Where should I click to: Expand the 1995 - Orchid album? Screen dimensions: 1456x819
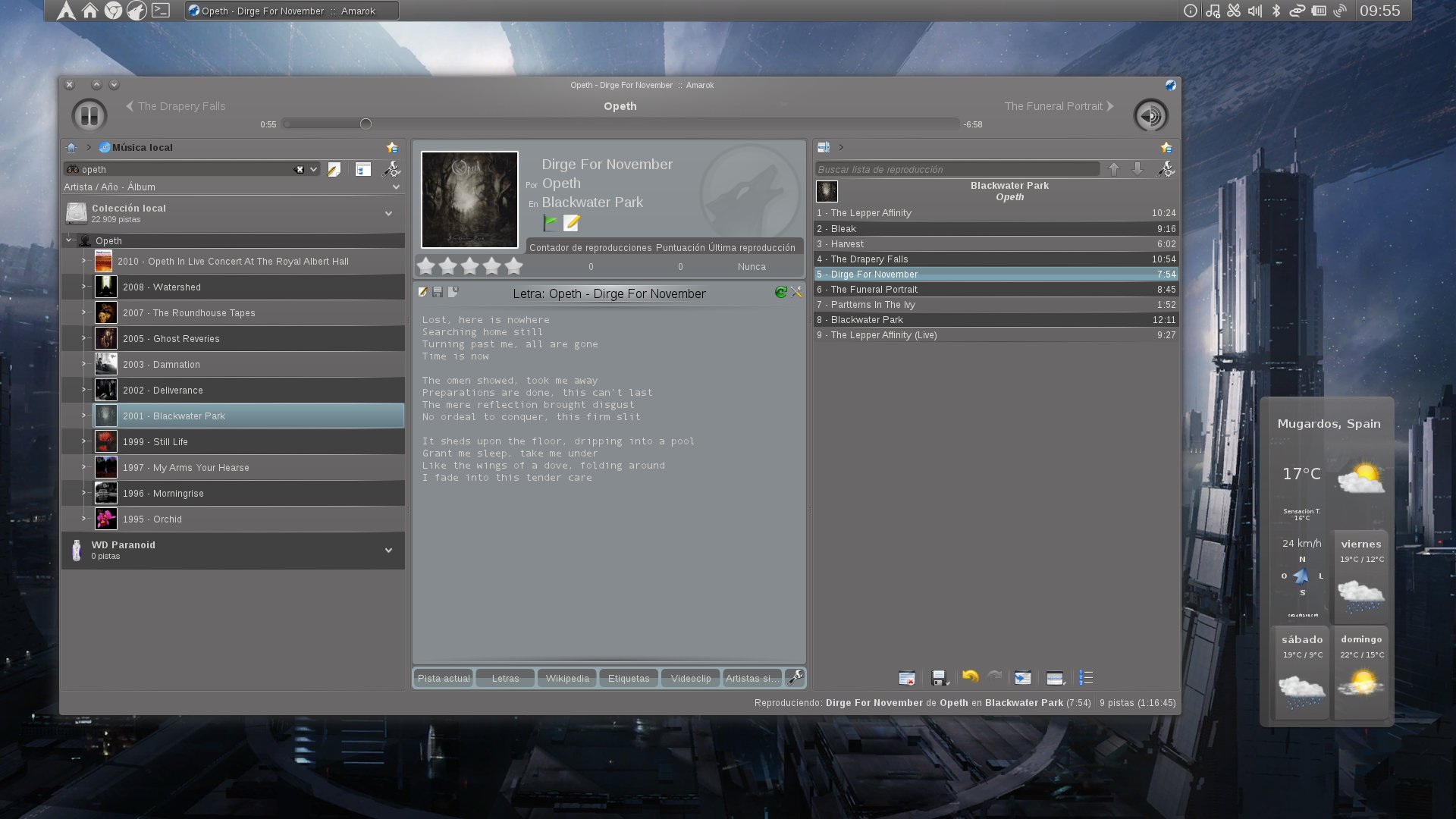coord(83,519)
